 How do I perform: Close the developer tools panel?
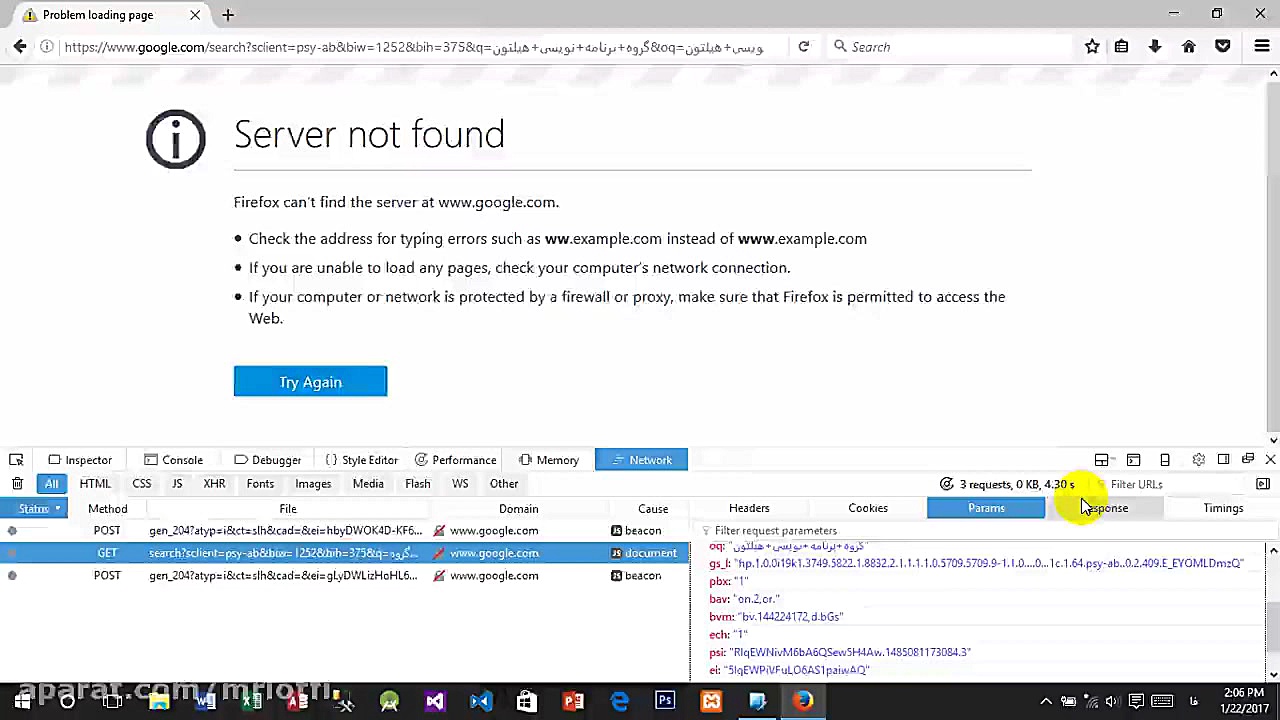(1270, 460)
